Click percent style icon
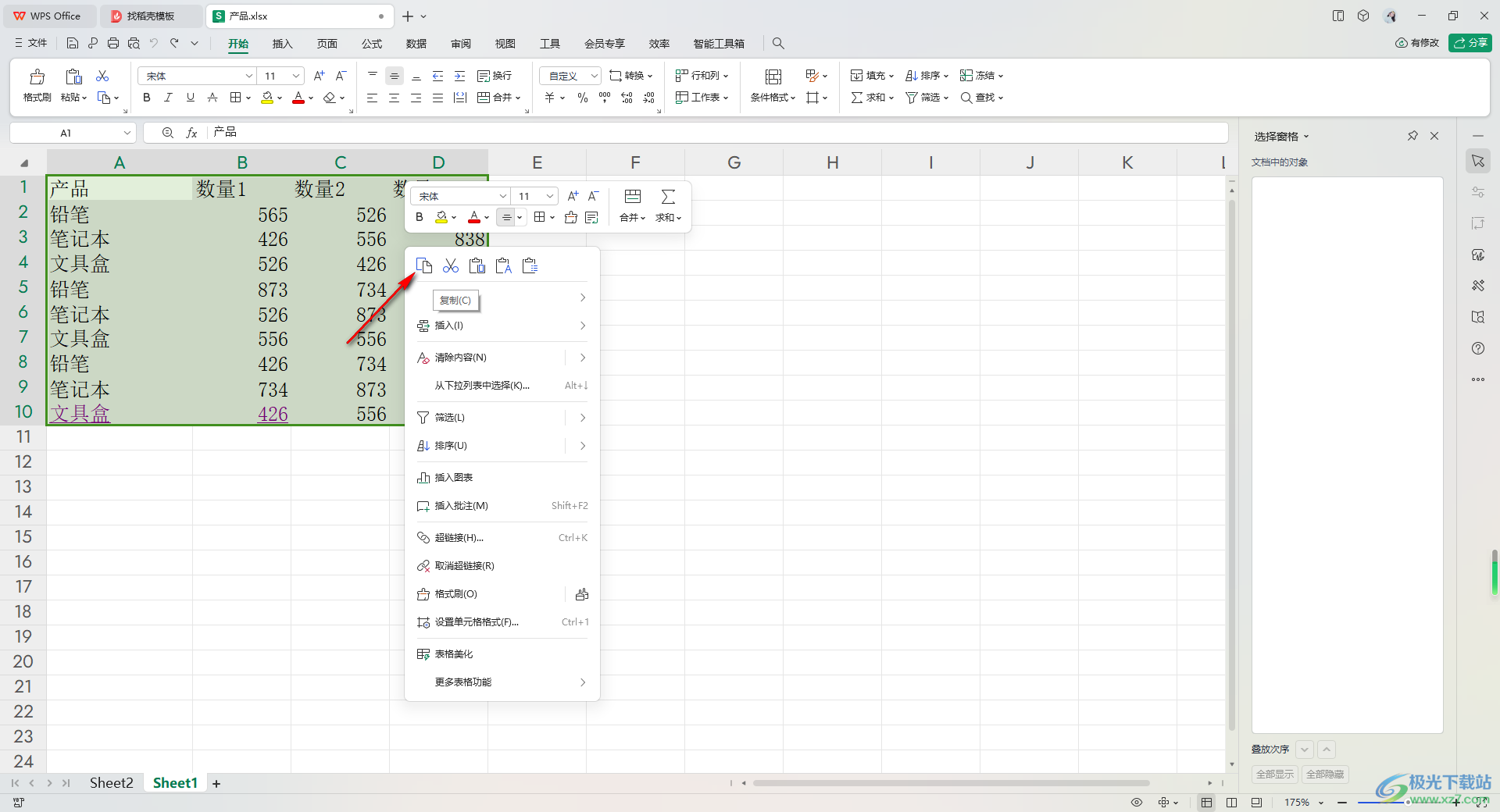The image size is (1500, 812). click(583, 98)
